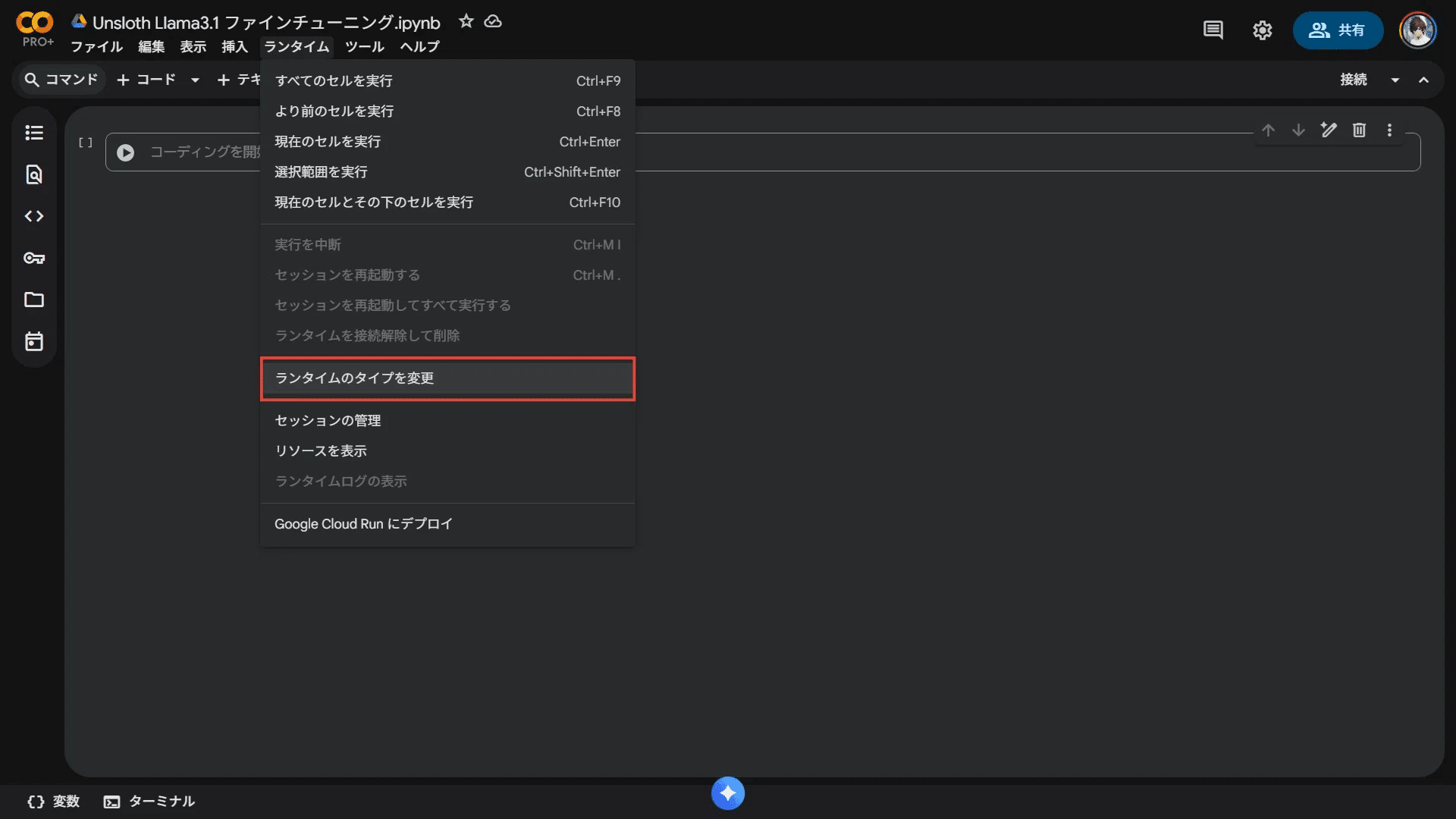Viewport: 1456px width, 819px height.
Task: Open the Colab home logo
Action: pos(35,24)
